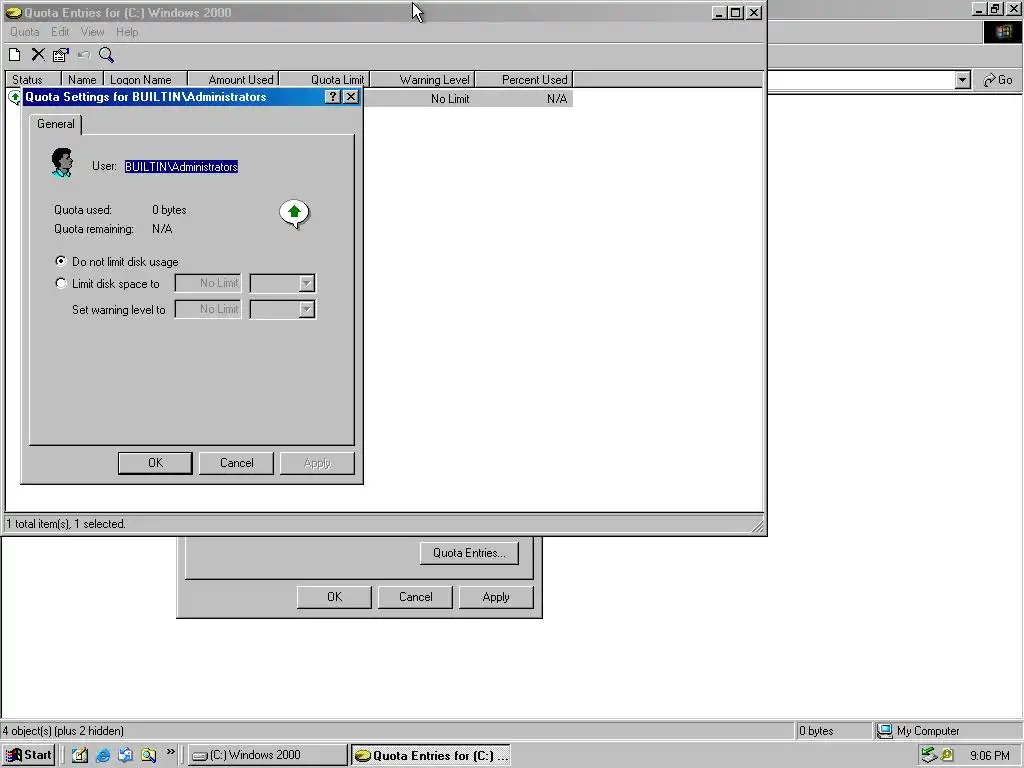Click the window resize grip in status bar

click(x=757, y=525)
